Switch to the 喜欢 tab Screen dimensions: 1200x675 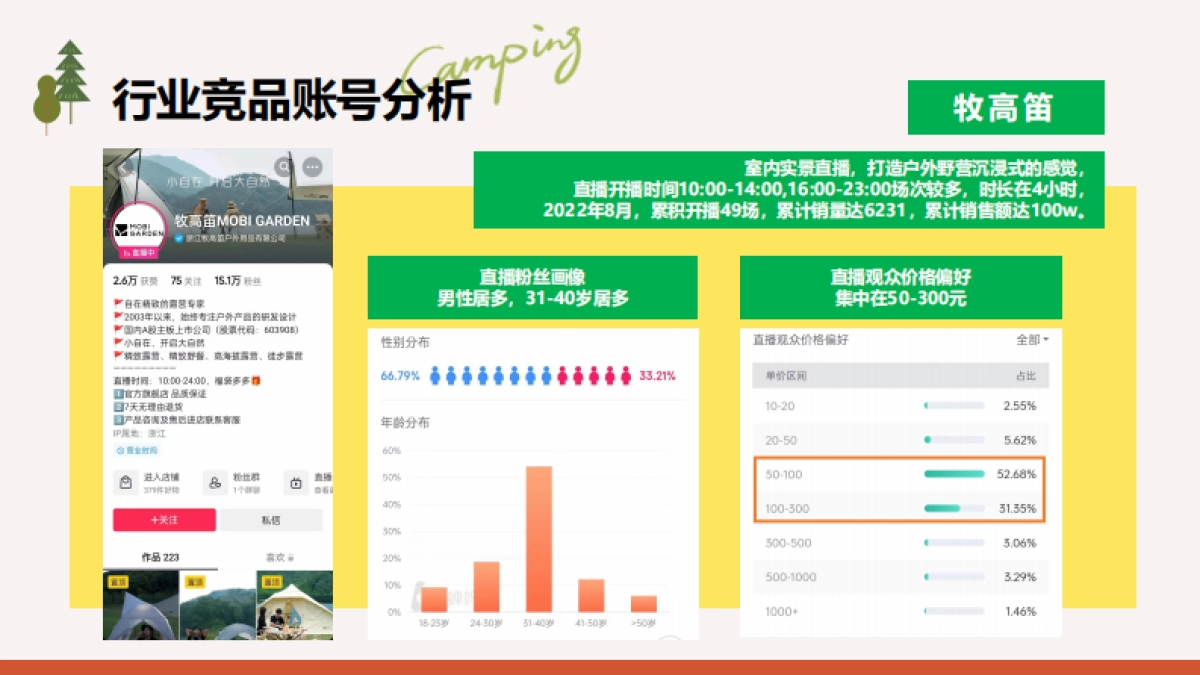279,557
